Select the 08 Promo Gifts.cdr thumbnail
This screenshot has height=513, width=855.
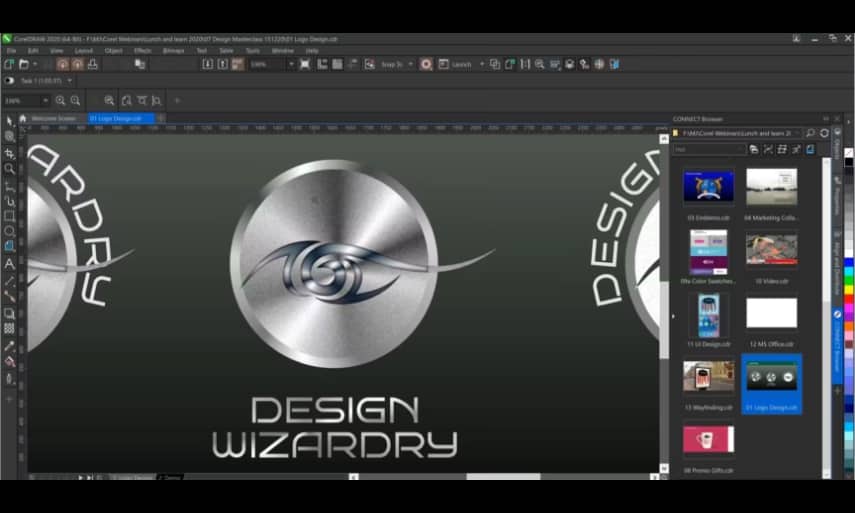pyautogui.click(x=708, y=440)
